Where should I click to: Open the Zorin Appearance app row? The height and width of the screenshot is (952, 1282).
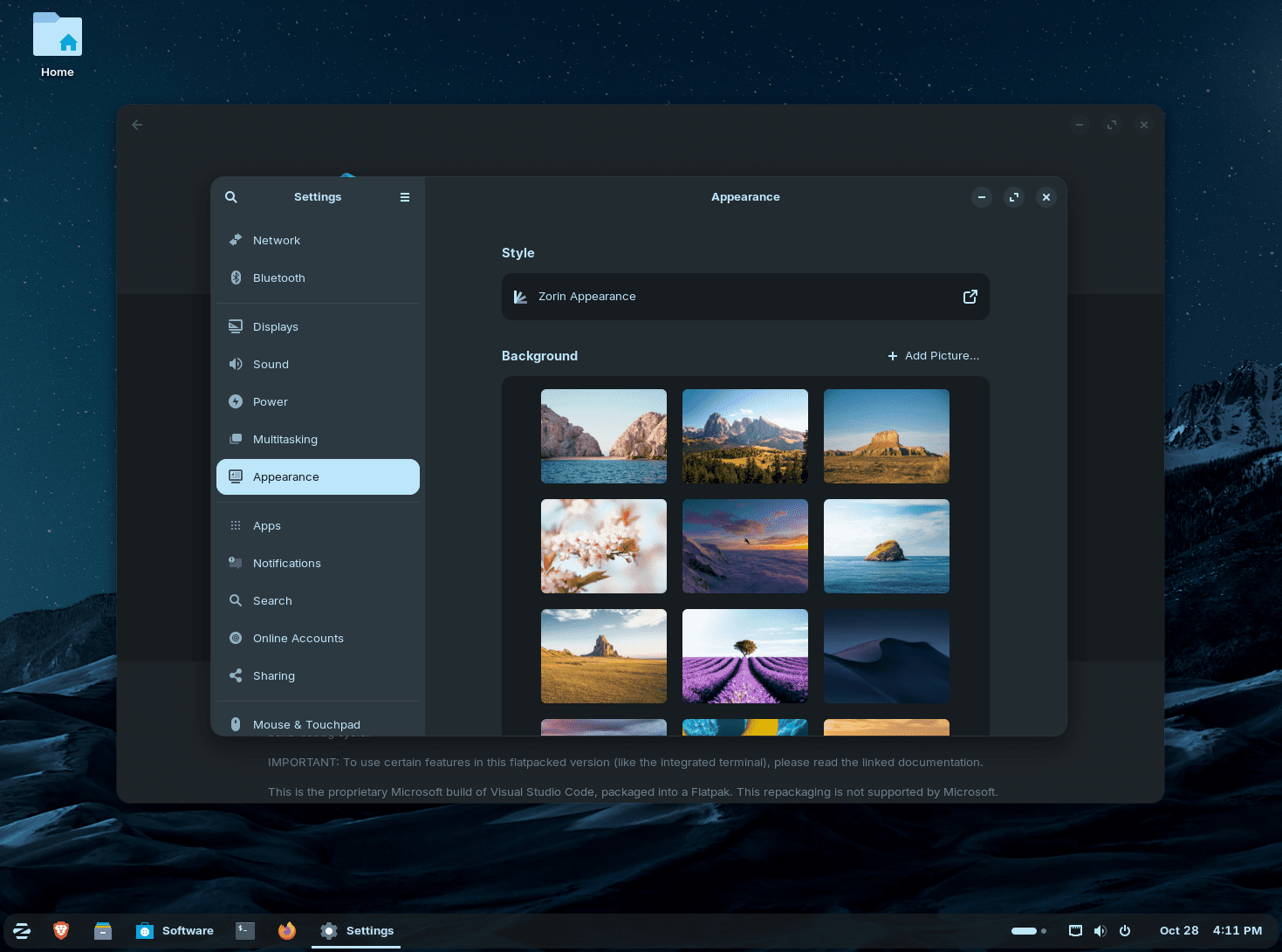point(745,297)
